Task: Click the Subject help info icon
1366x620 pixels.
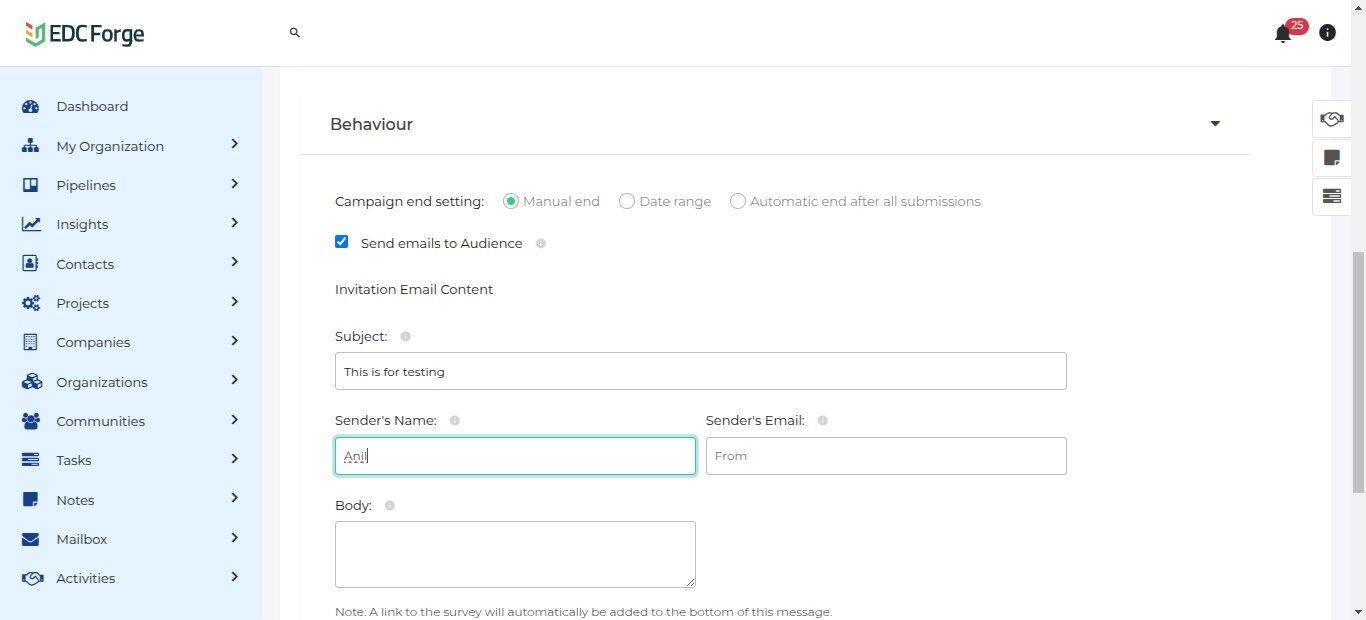Action: pos(405,337)
